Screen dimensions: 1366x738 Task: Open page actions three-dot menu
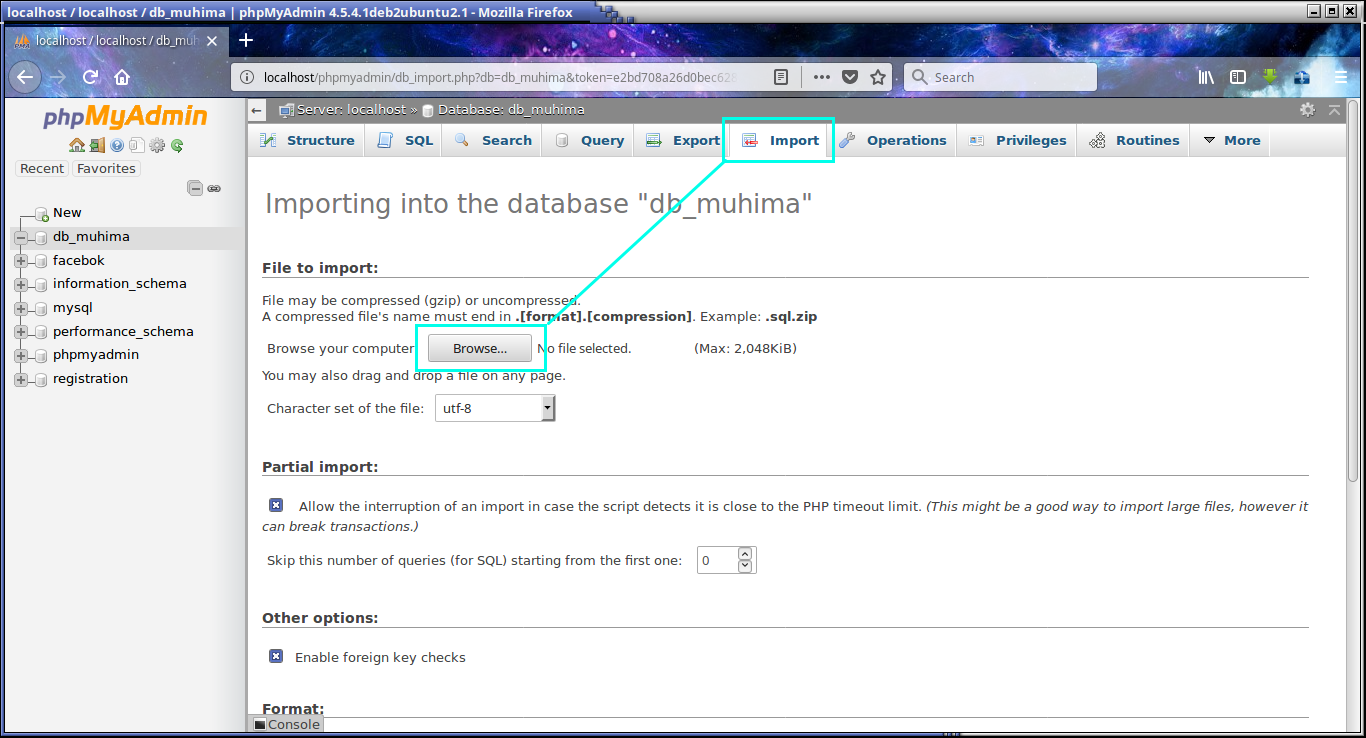point(821,77)
